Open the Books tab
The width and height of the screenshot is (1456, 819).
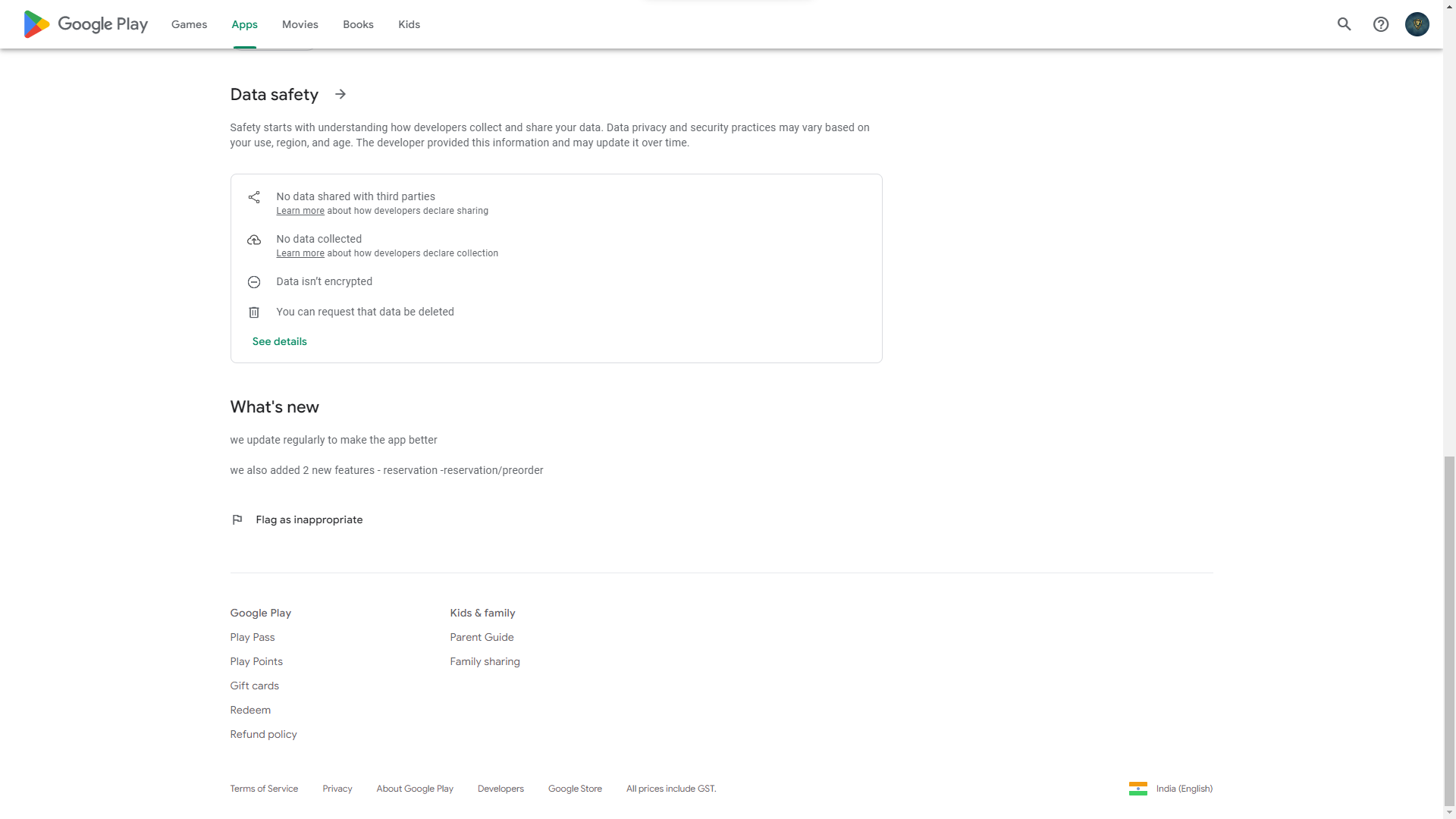coord(358,24)
